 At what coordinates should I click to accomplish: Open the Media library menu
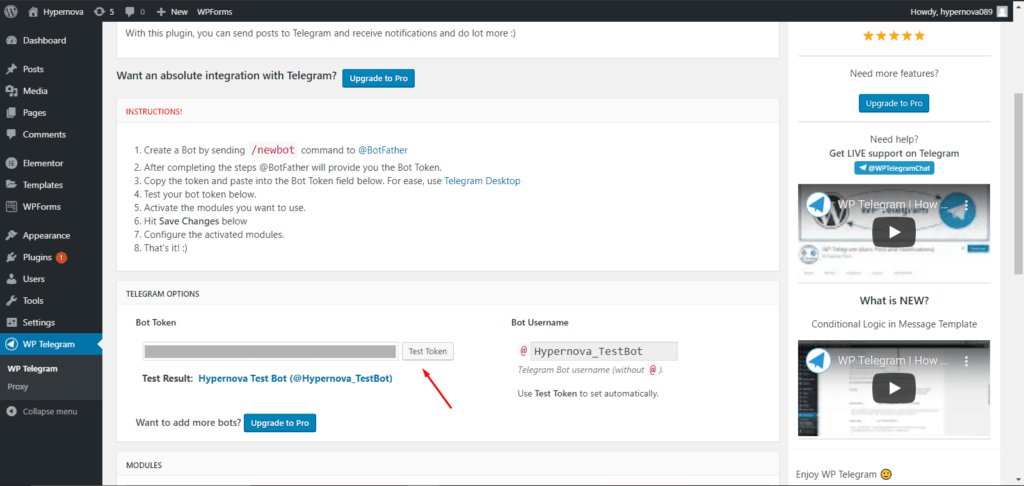pos(35,91)
